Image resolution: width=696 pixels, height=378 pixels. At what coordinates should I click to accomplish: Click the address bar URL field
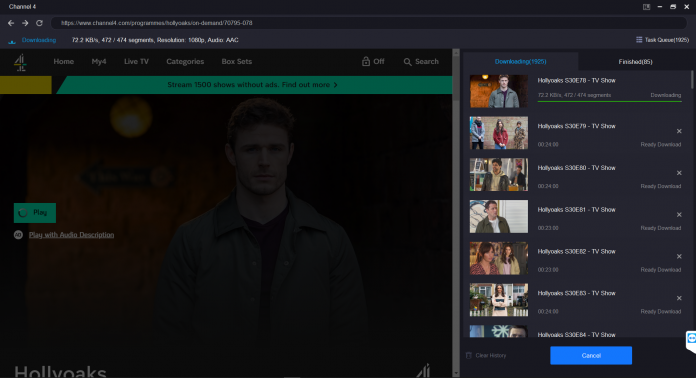click(368, 23)
